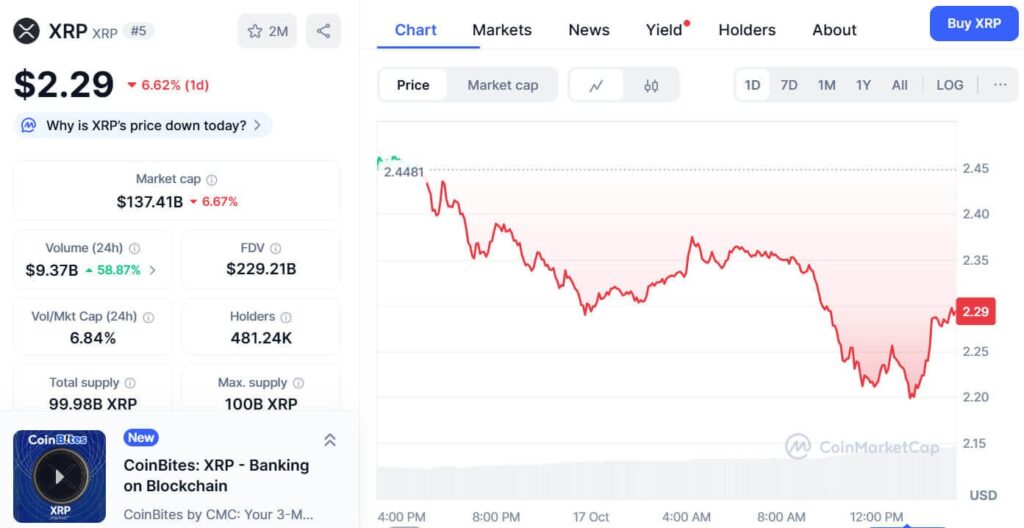Click the share icon button
The height and width of the screenshot is (528, 1024).
click(x=323, y=31)
